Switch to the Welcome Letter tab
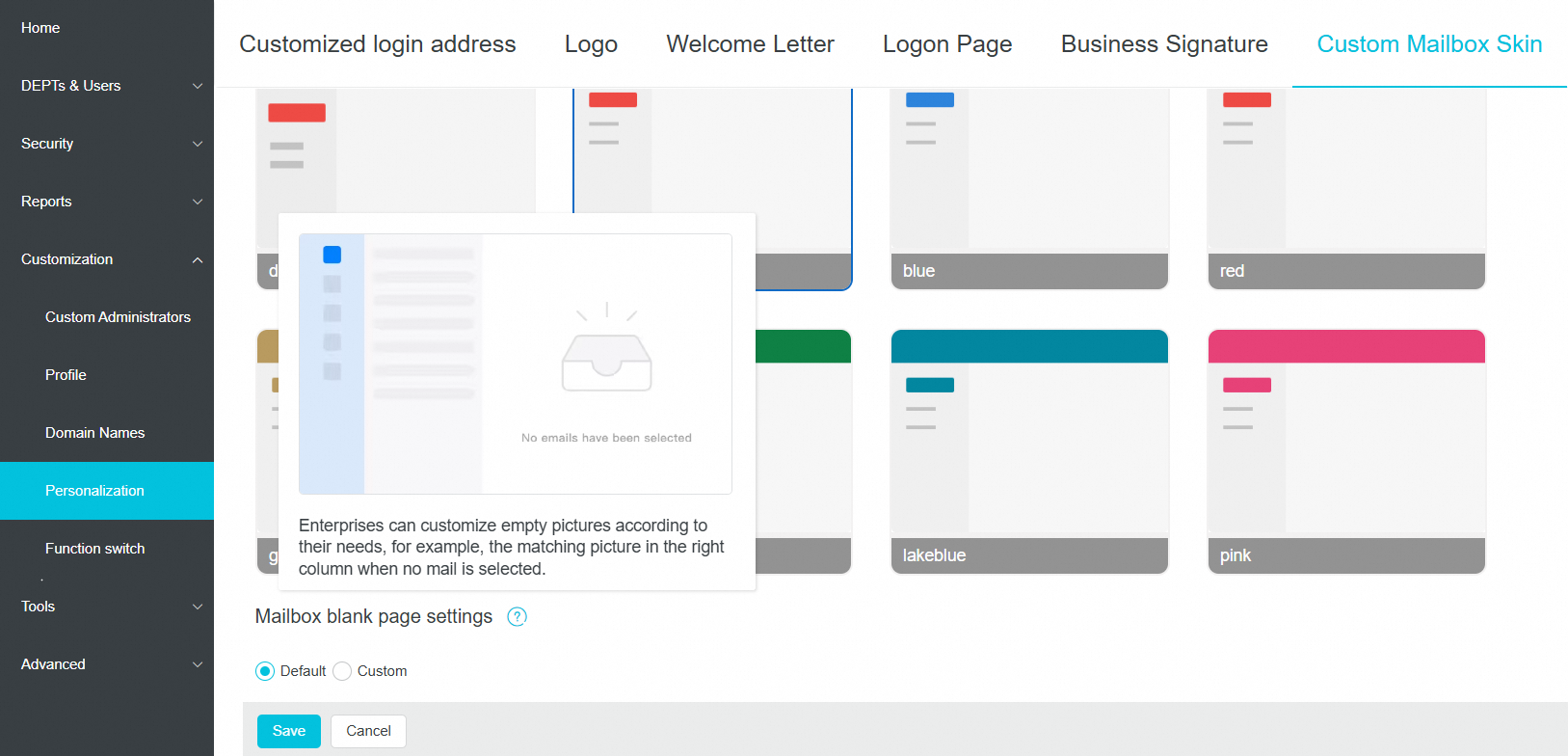The width and height of the screenshot is (1568, 756). tap(750, 44)
